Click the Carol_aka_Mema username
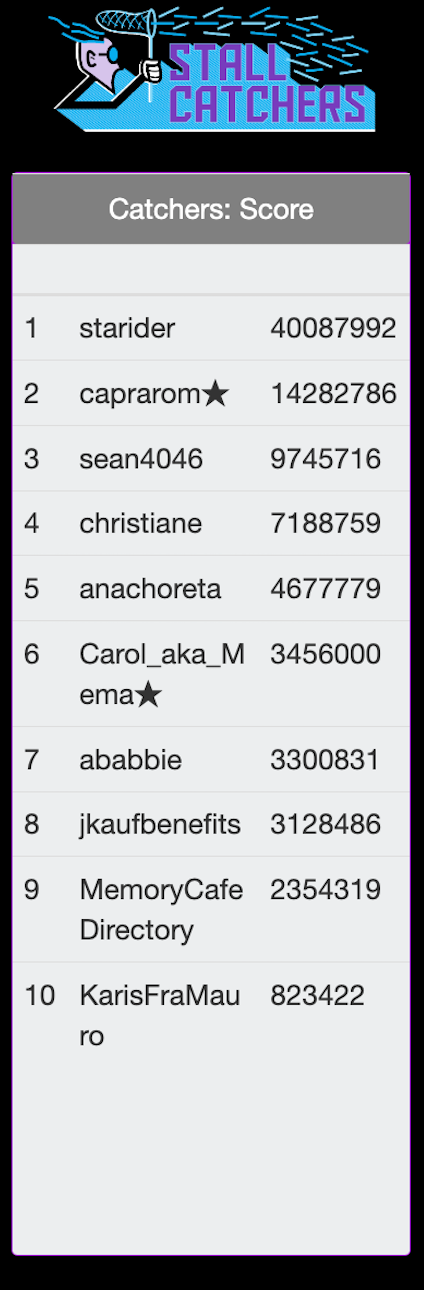Image resolution: width=424 pixels, height=1290 pixels. [x=162, y=674]
